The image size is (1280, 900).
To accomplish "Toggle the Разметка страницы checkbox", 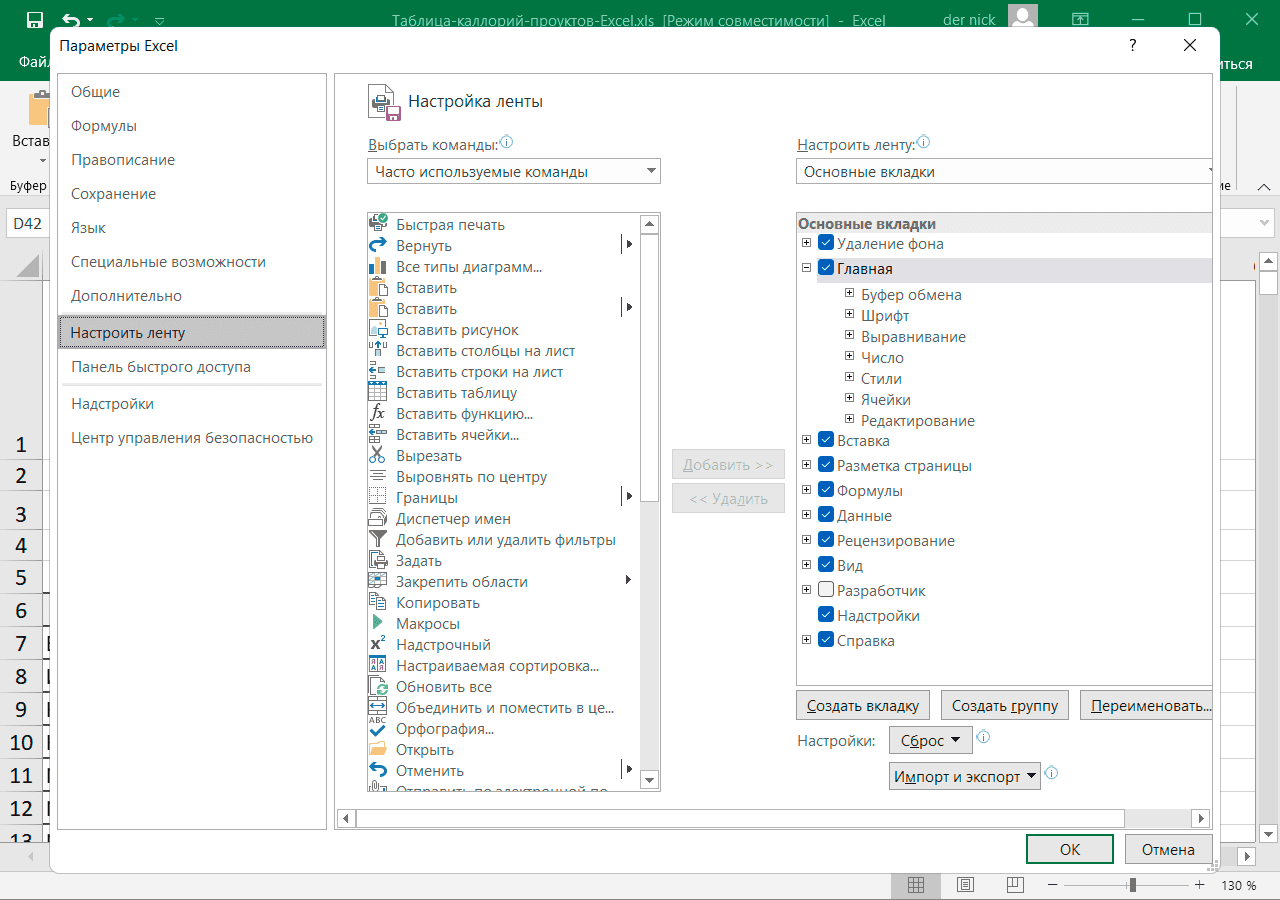I will point(826,465).
